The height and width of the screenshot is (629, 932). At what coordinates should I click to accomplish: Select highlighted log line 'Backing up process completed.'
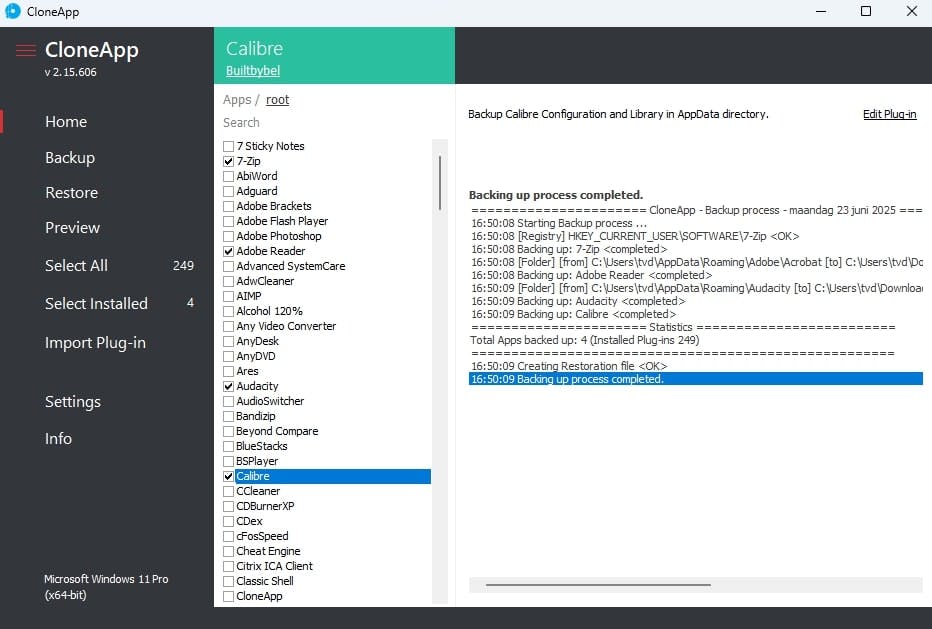coord(695,379)
